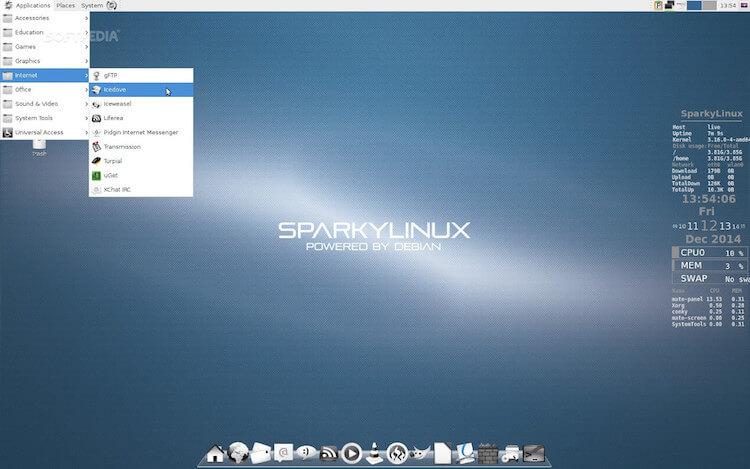Expand the Games submenu
Screen dimensions: 750x469
point(45,47)
